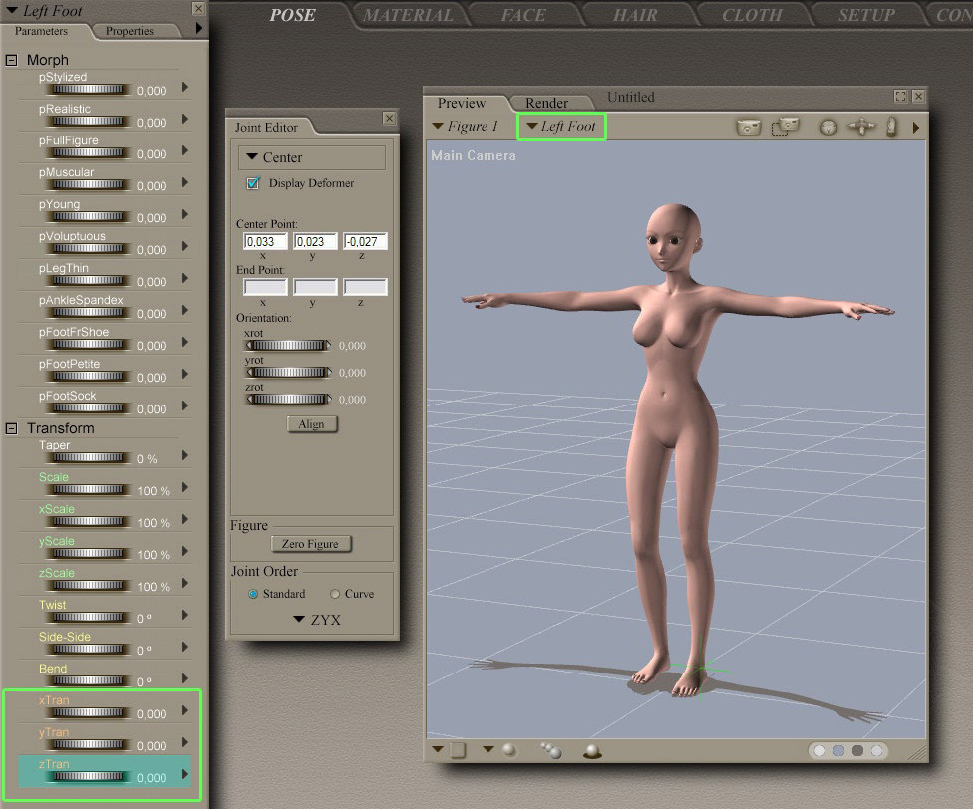Click the Zero Figure button
973x809 pixels.
[x=311, y=544]
